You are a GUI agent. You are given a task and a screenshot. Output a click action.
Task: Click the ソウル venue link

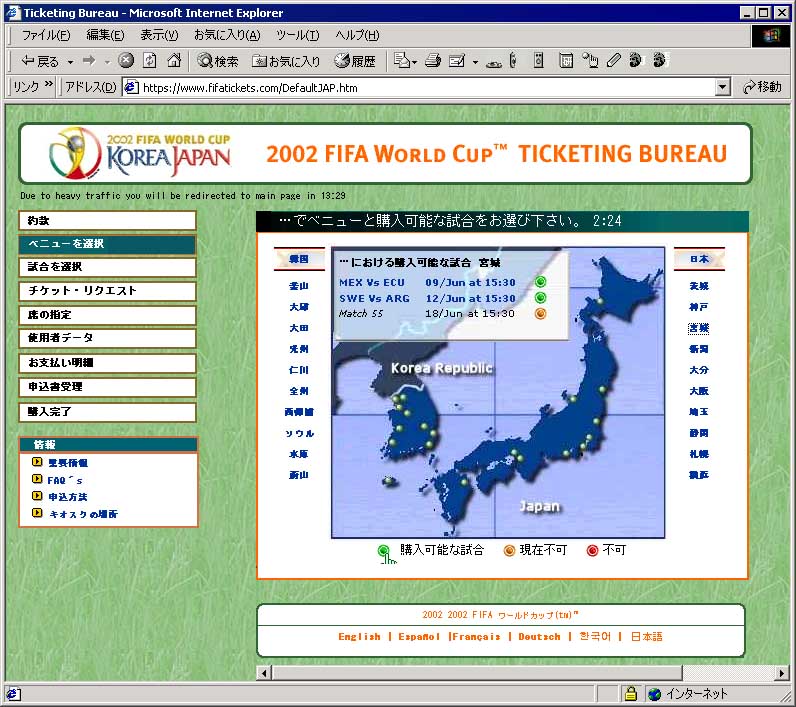pos(299,433)
